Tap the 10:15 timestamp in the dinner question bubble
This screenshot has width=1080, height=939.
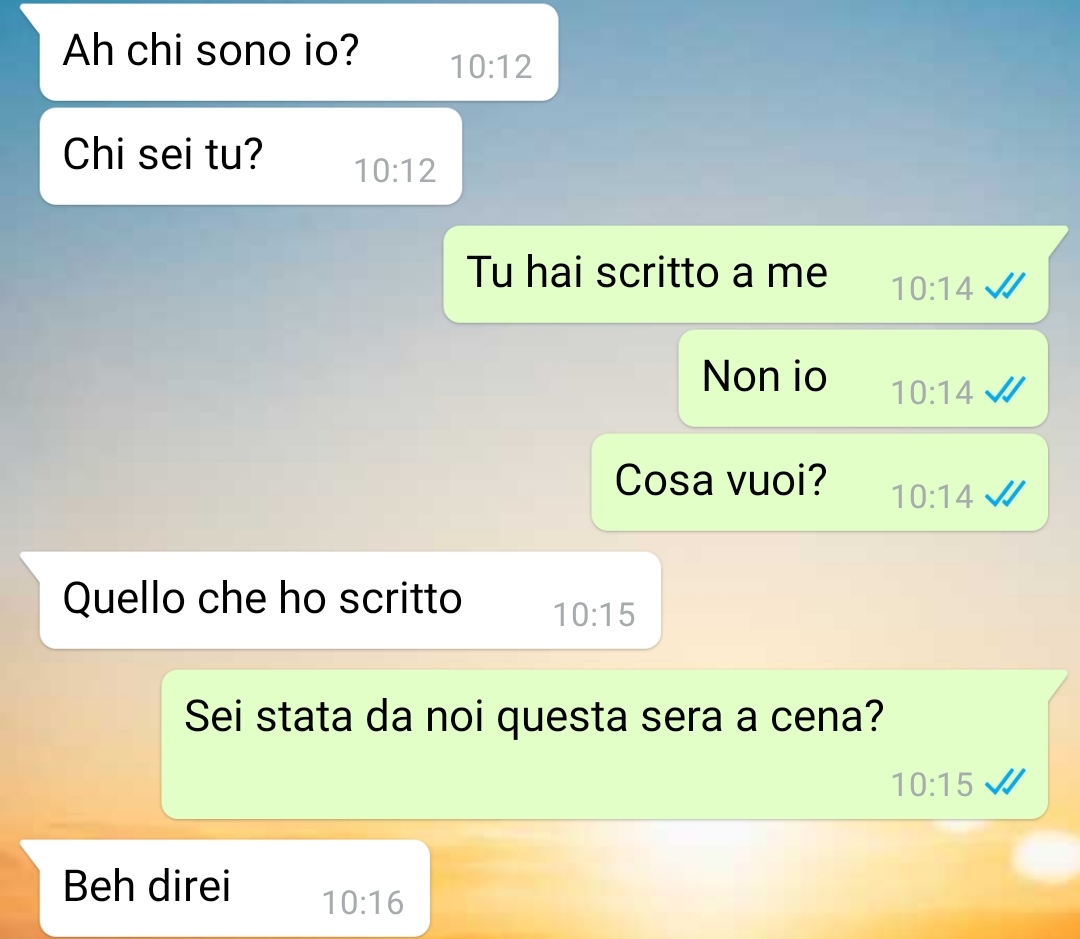tap(932, 785)
